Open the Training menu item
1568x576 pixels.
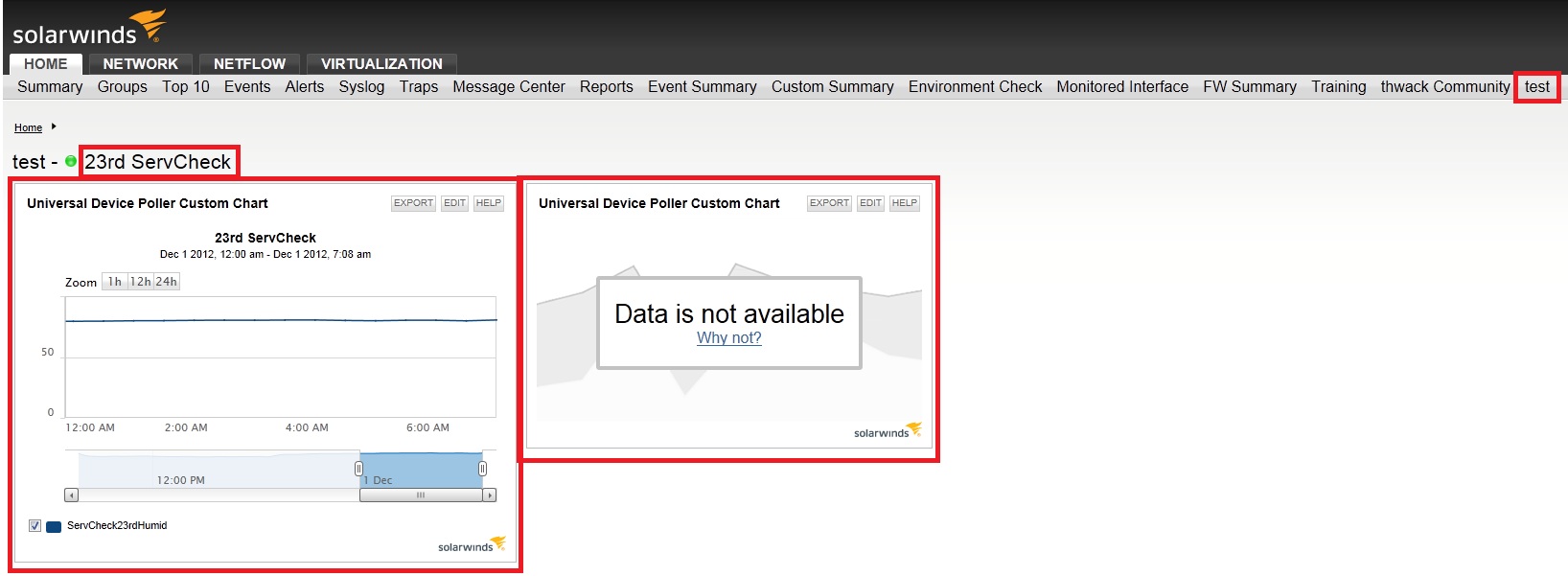click(x=1339, y=86)
